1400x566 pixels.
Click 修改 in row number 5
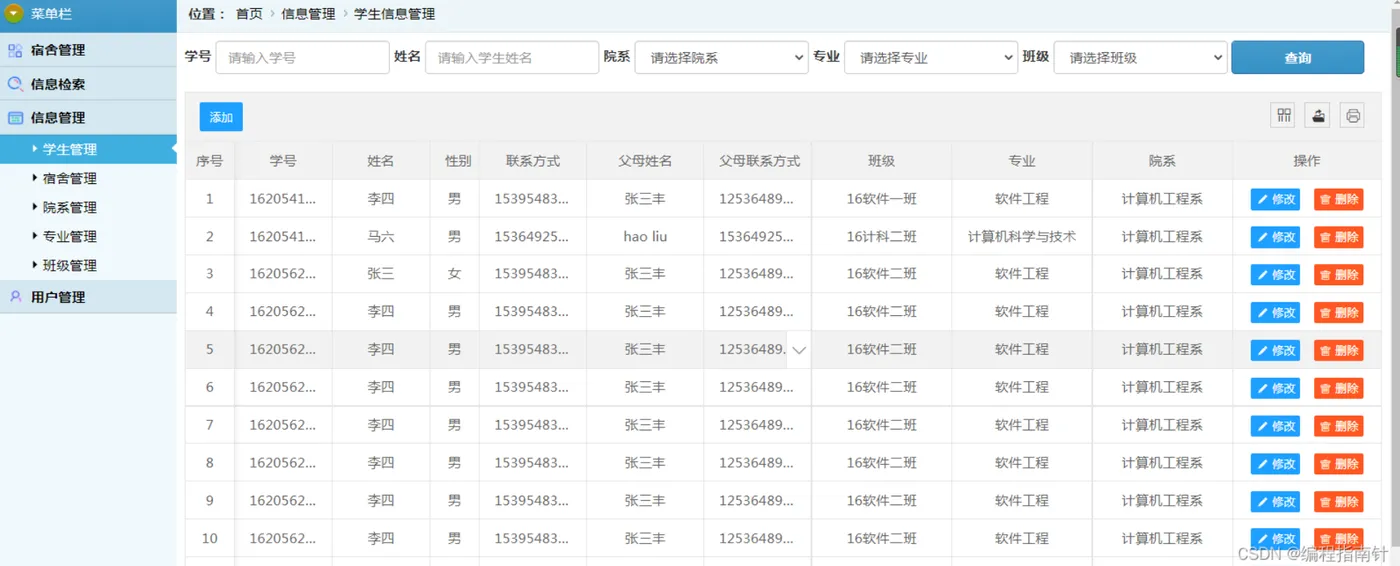[x=1275, y=350]
